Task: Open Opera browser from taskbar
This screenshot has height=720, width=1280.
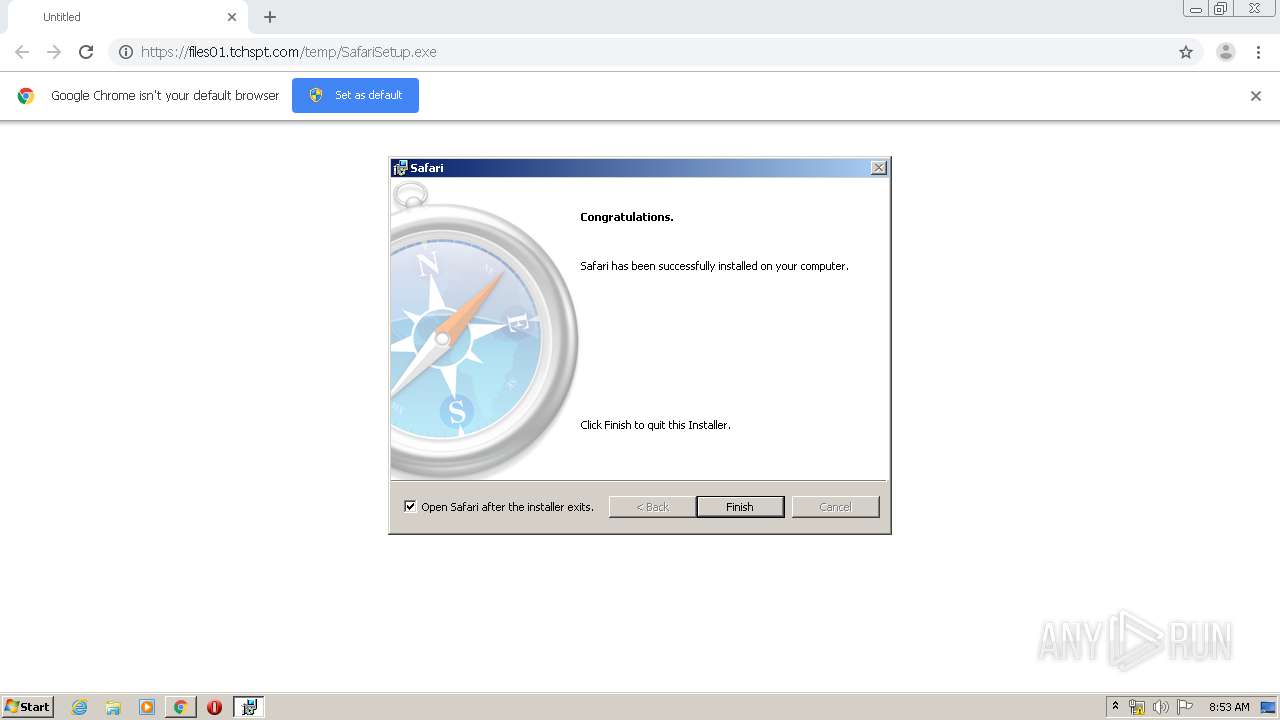Action: point(214,707)
